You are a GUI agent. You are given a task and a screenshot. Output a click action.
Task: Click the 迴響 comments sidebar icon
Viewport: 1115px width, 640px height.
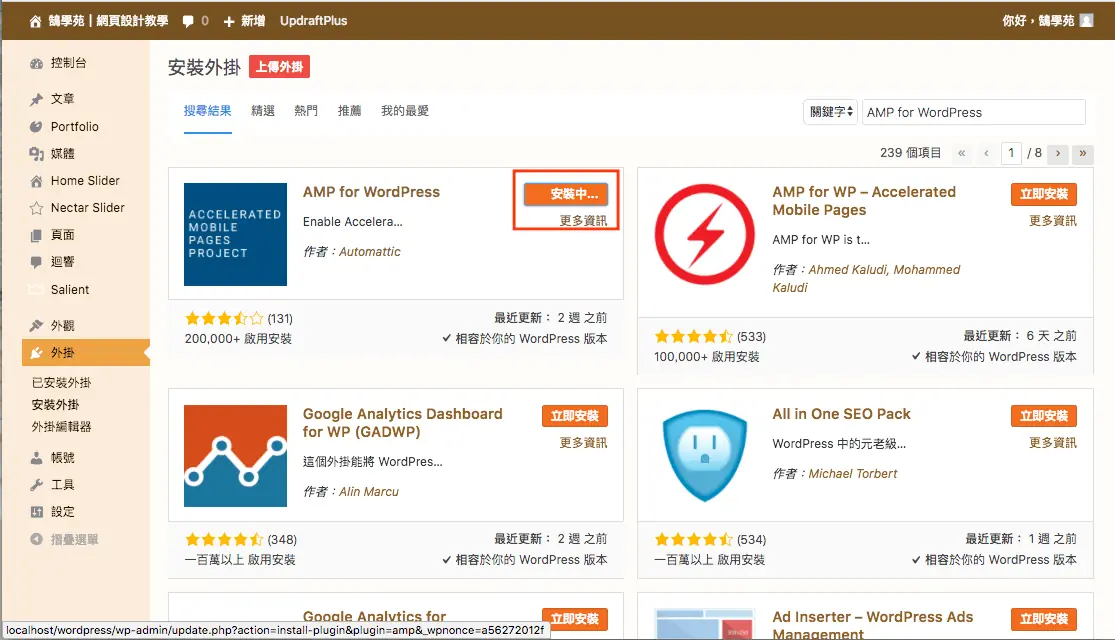36,262
